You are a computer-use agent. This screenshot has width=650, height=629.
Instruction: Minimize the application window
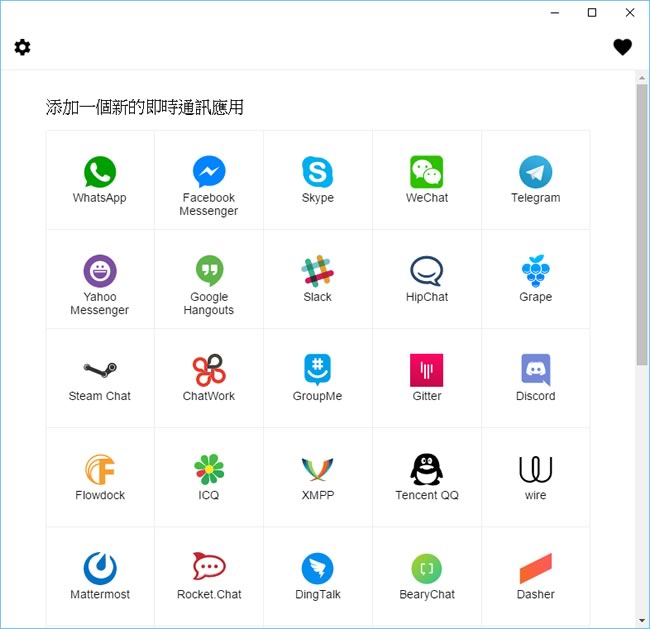(555, 13)
